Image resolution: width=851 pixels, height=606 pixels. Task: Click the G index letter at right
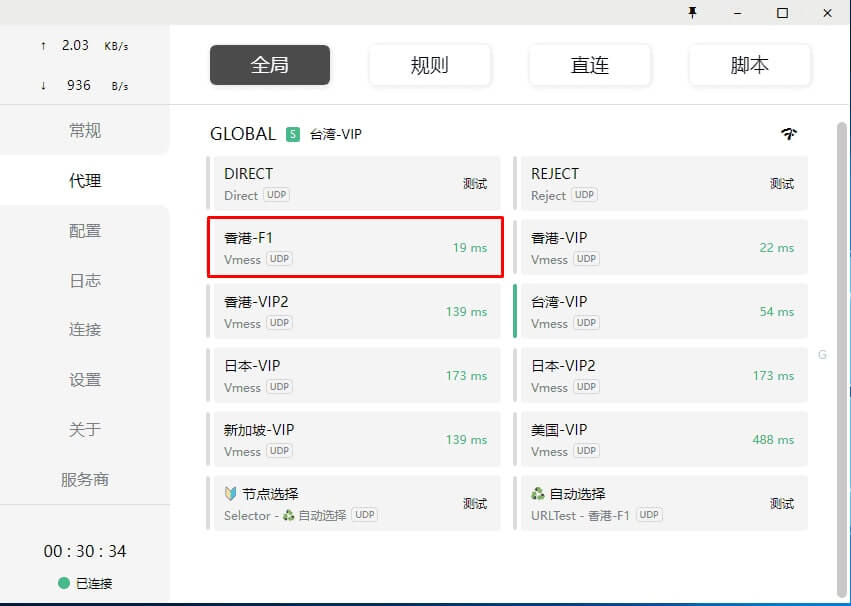click(x=822, y=355)
